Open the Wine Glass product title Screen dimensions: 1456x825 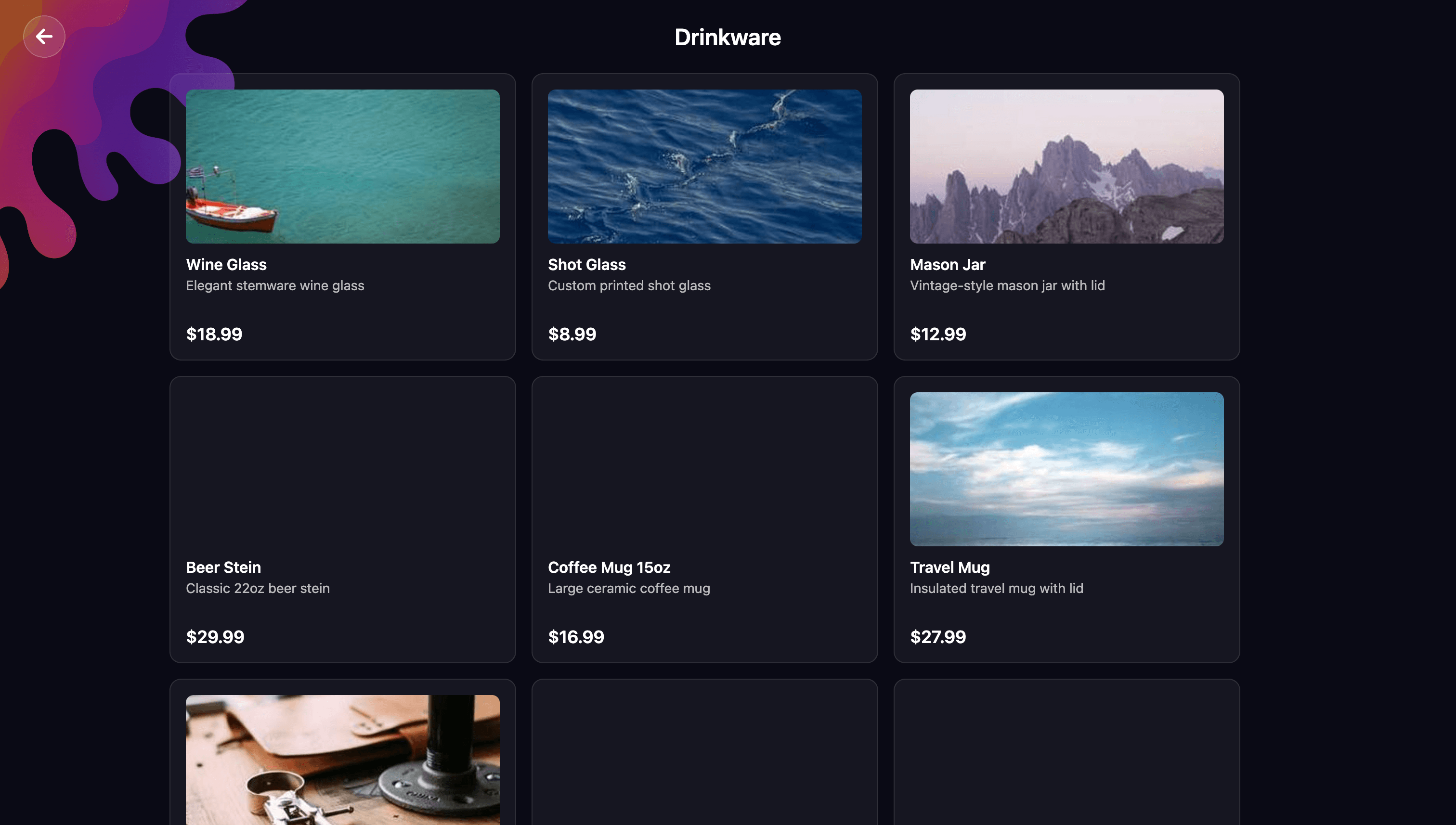pos(226,265)
